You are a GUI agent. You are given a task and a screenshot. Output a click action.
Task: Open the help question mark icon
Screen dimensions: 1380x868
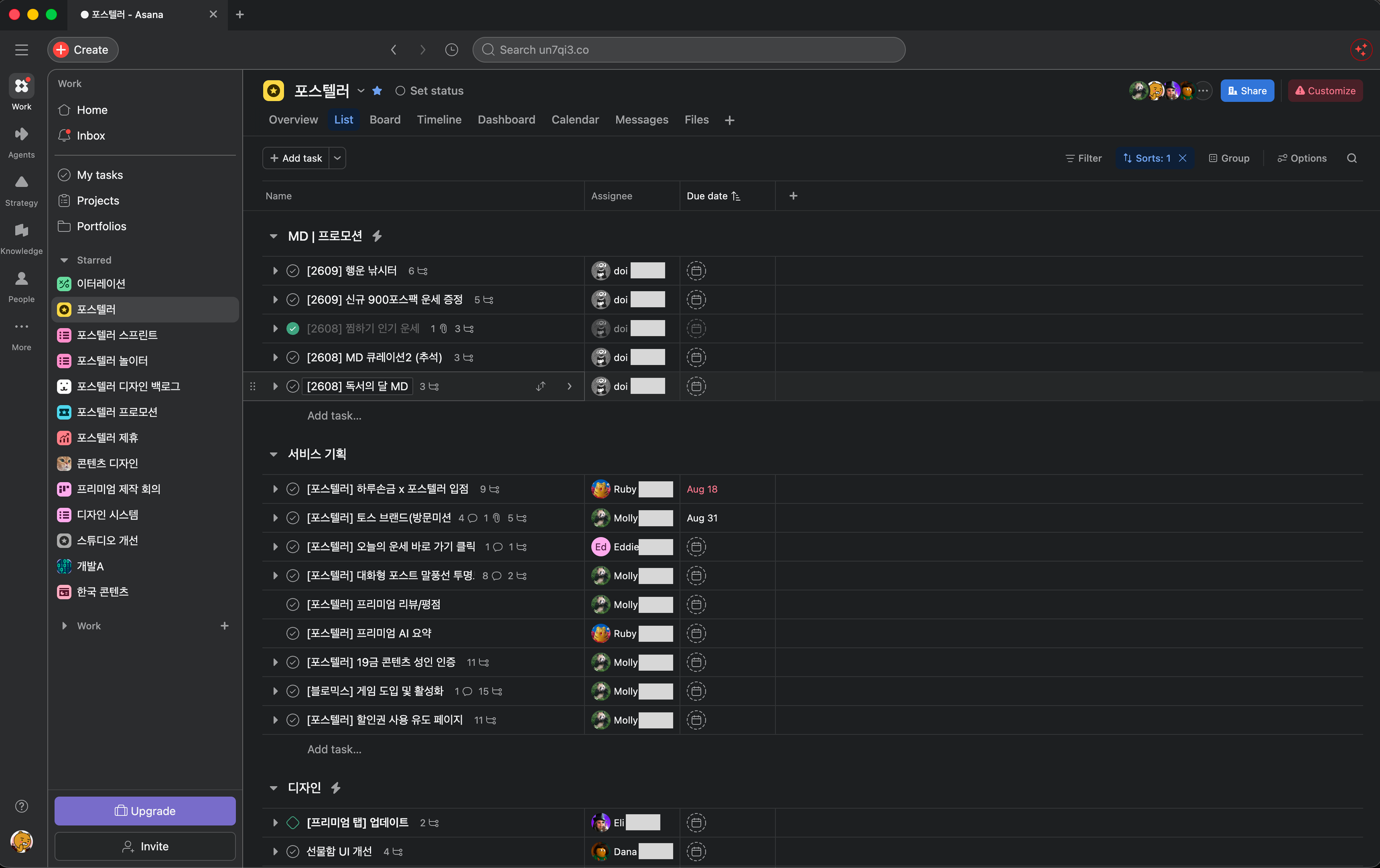[21, 806]
